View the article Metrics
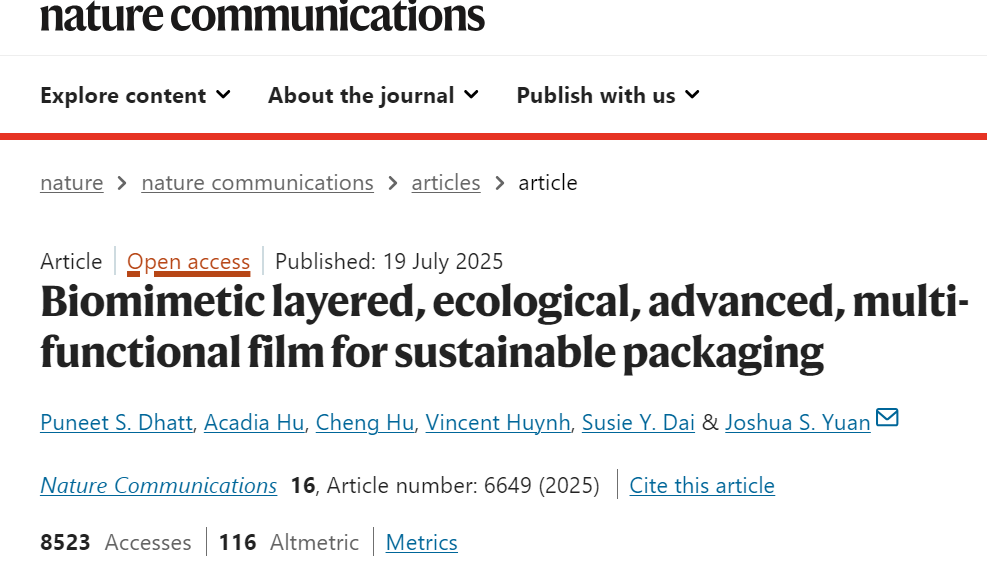The width and height of the screenshot is (987, 564). pos(421,543)
